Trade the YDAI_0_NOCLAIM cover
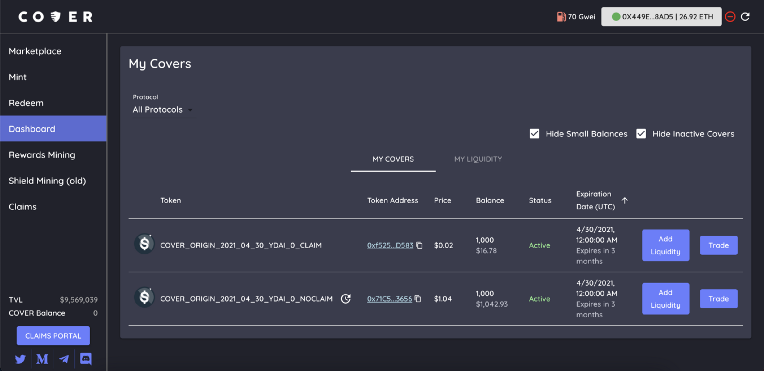Viewport: 764px width, 371px height. (719, 298)
